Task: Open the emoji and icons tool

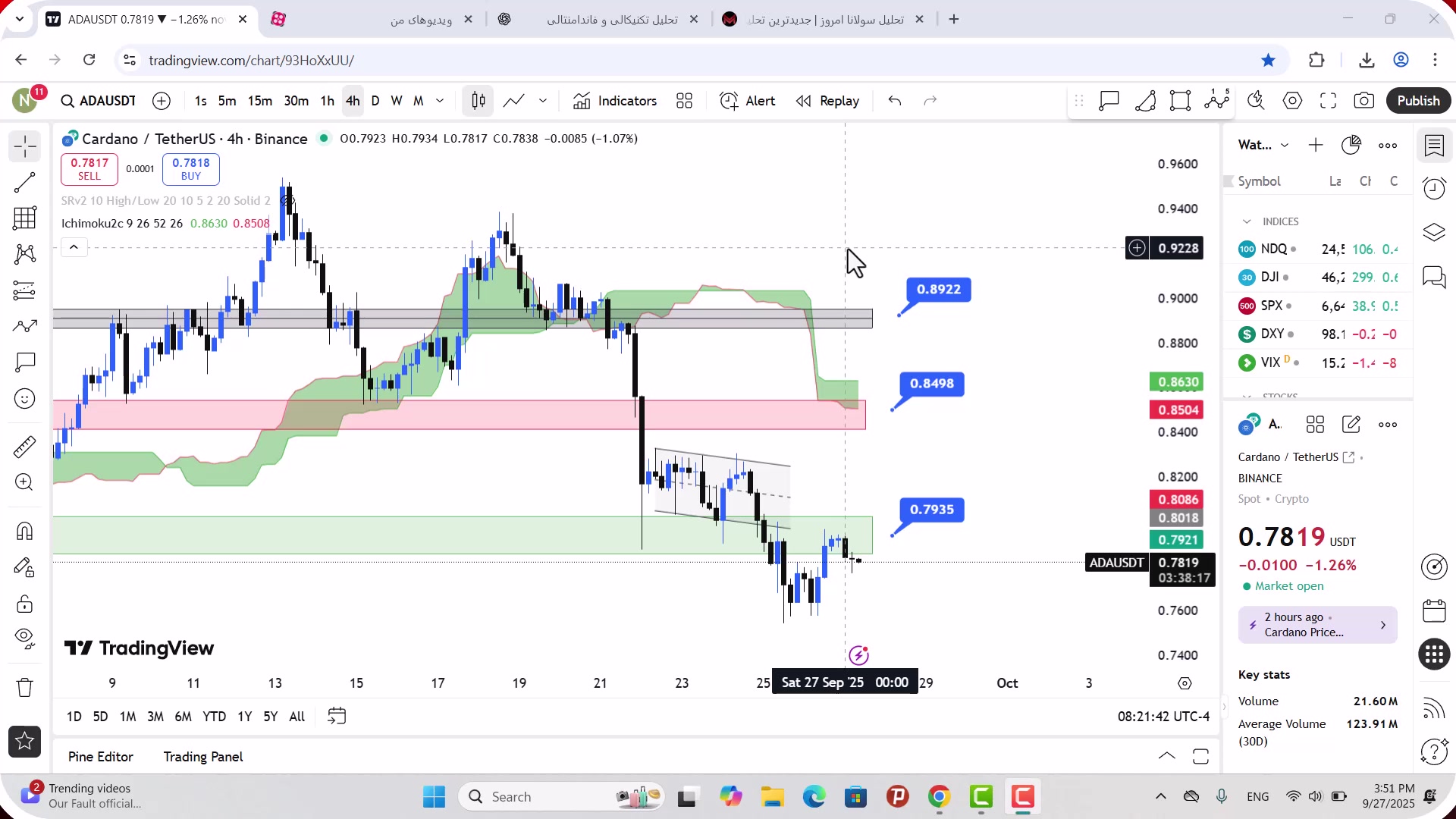Action: click(x=24, y=399)
